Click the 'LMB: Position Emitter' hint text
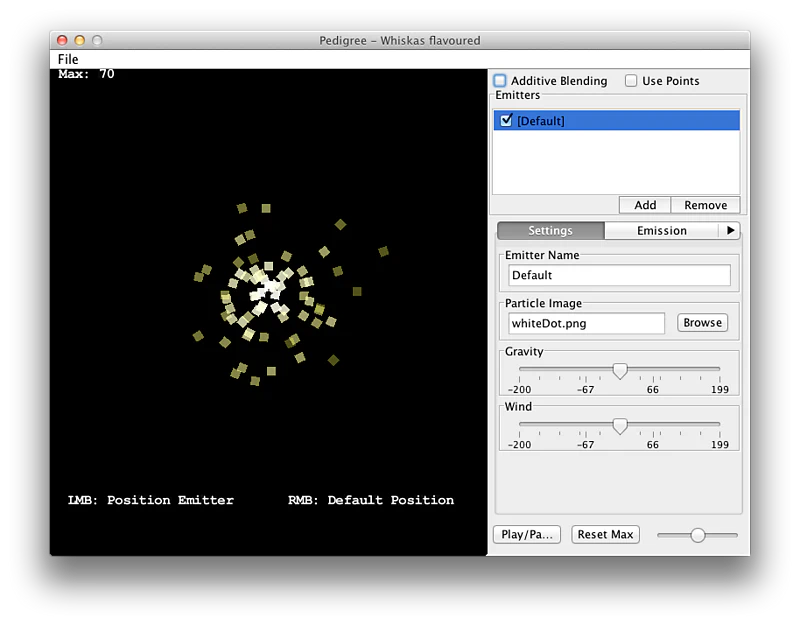Image resolution: width=800 pixels, height=625 pixels. click(151, 500)
